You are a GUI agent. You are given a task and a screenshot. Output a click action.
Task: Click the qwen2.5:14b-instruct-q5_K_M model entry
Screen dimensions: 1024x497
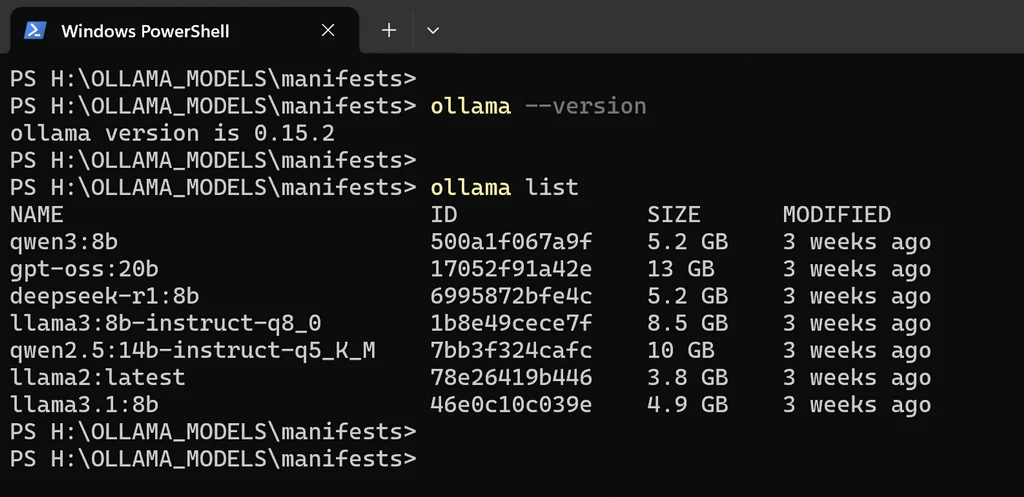tap(192, 351)
